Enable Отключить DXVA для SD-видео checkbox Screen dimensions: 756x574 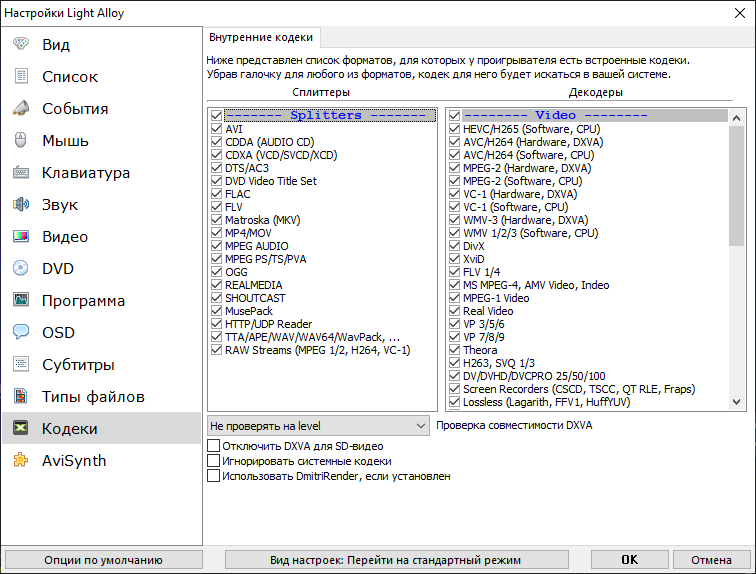pos(213,446)
